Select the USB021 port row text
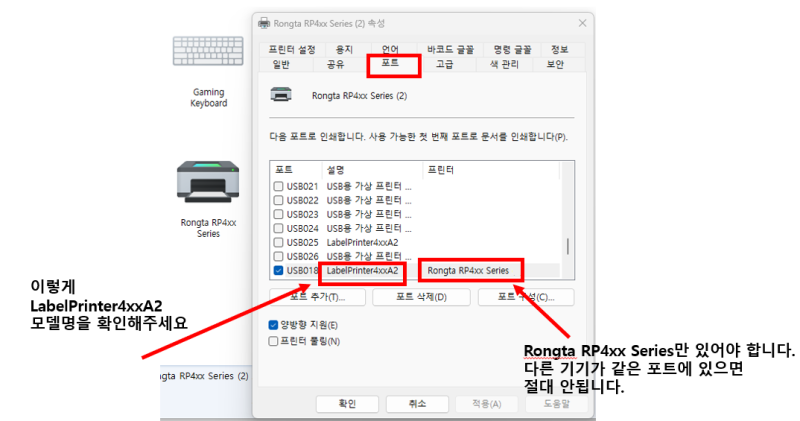800x421 pixels. pyautogui.click(x=302, y=186)
